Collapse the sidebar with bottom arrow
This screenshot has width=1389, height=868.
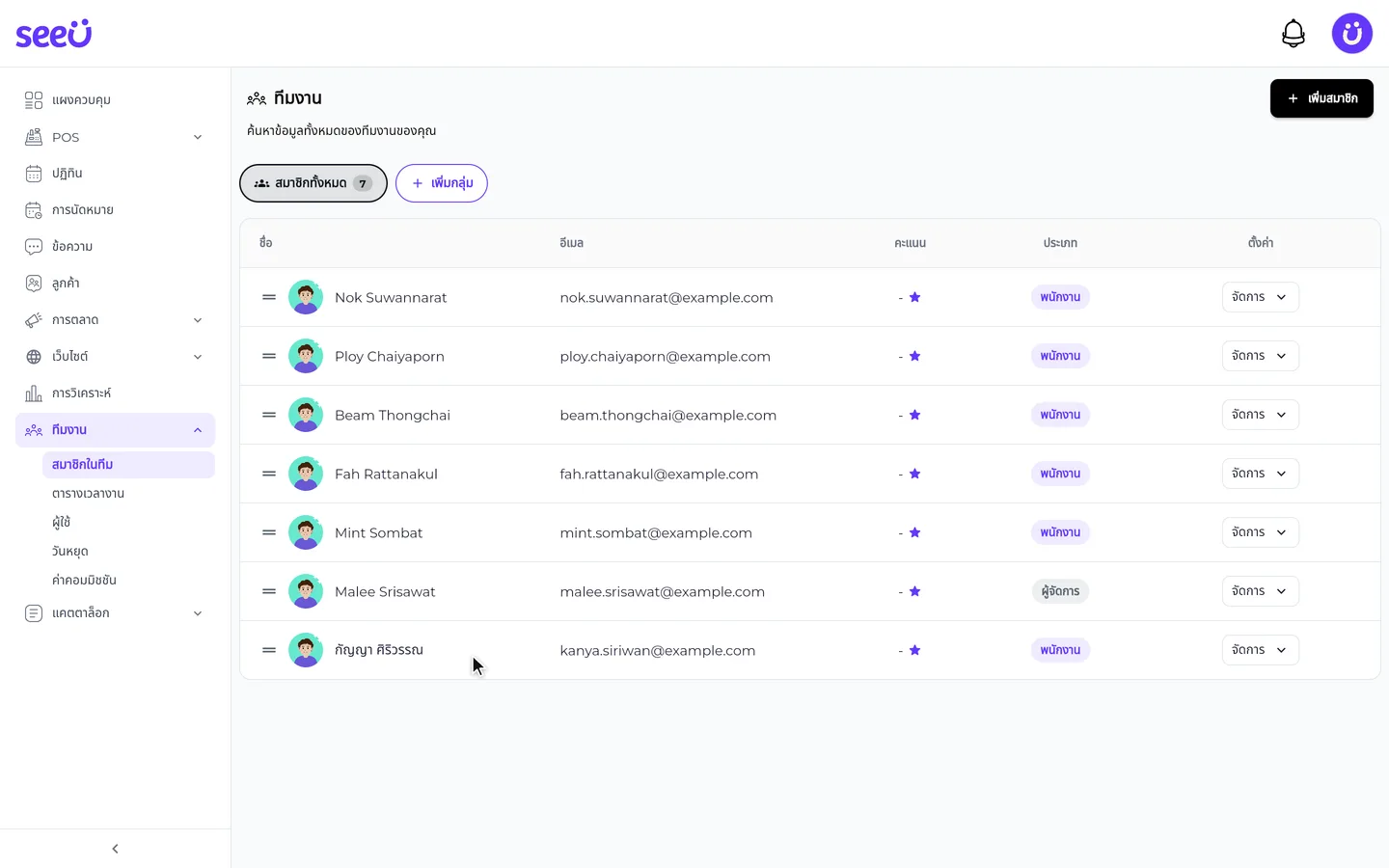[x=115, y=849]
